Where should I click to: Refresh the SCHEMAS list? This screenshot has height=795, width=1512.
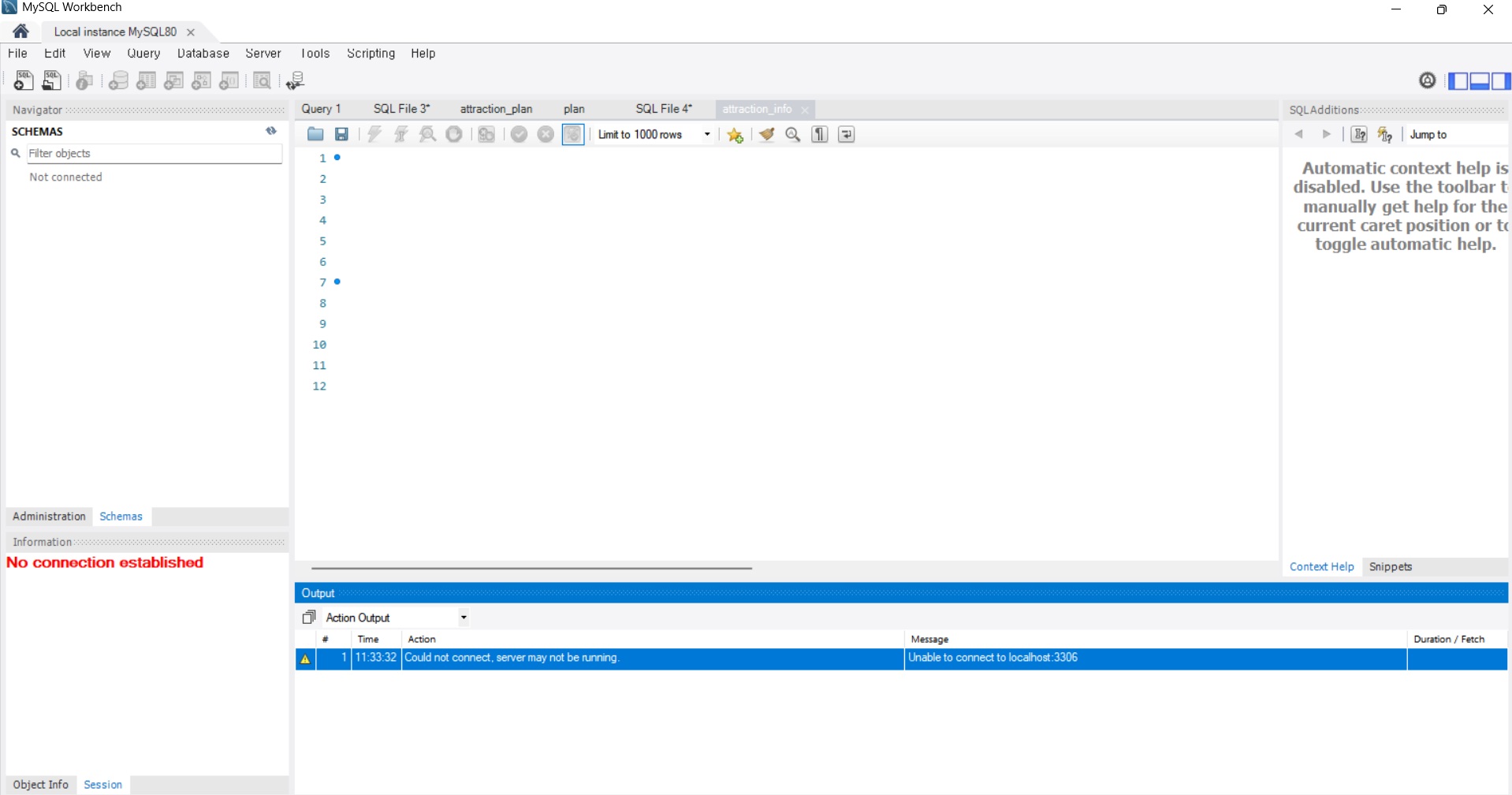click(x=271, y=131)
